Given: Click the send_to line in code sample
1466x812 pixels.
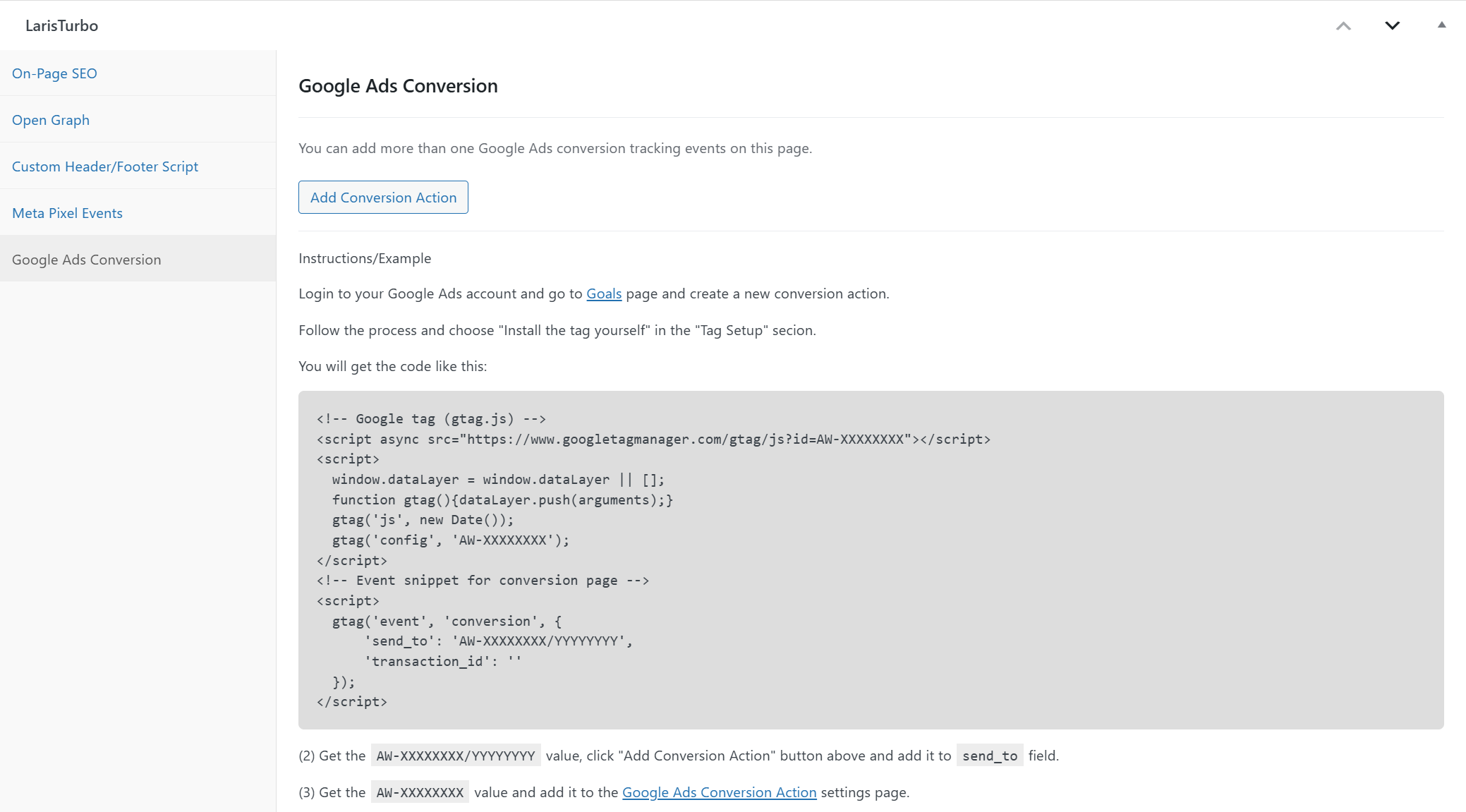Looking at the screenshot, I should [498, 641].
